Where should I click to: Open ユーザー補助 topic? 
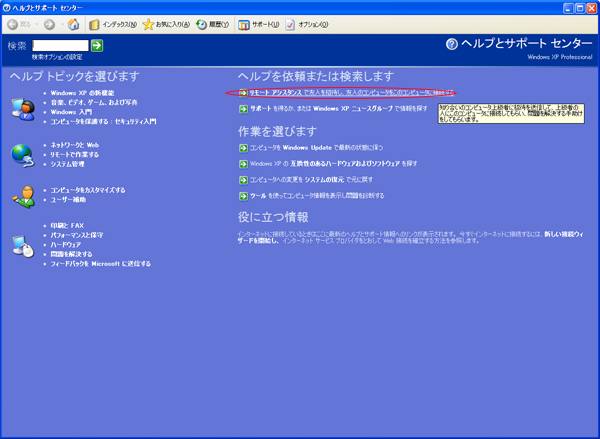point(68,200)
